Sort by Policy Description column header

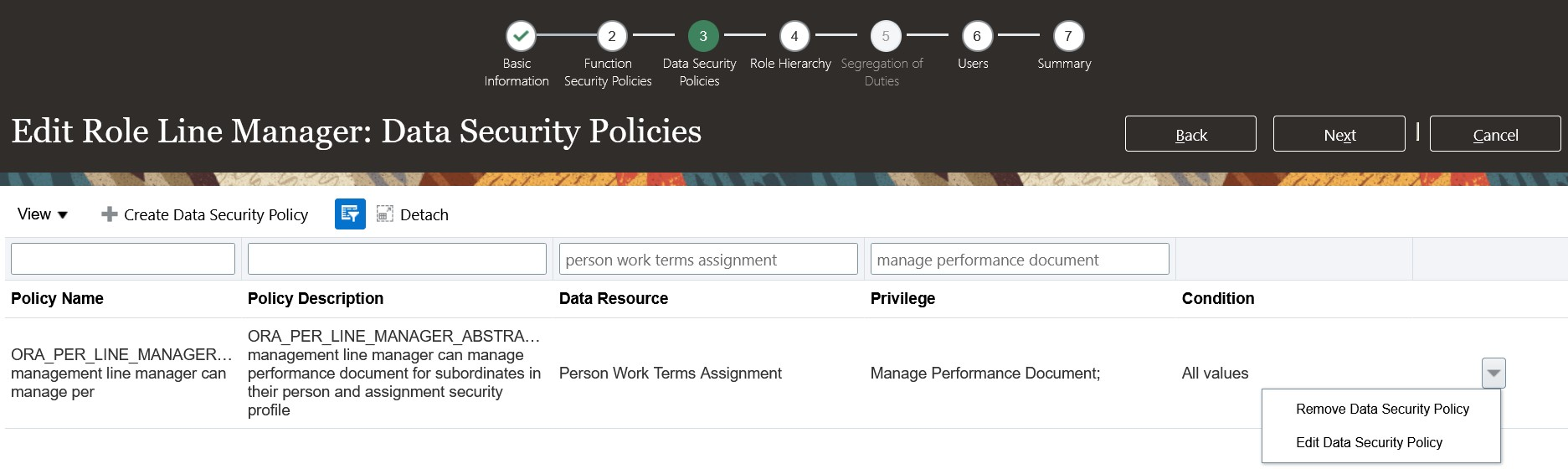pos(316,298)
